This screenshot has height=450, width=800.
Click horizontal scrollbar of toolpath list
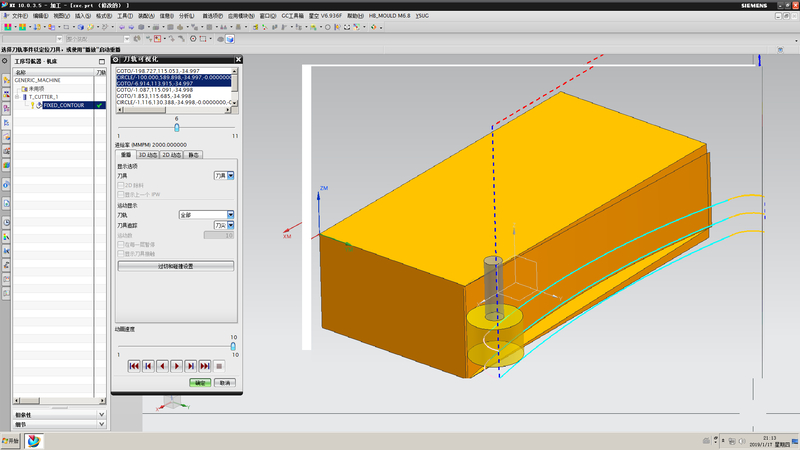pyautogui.click(x=174, y=110)
